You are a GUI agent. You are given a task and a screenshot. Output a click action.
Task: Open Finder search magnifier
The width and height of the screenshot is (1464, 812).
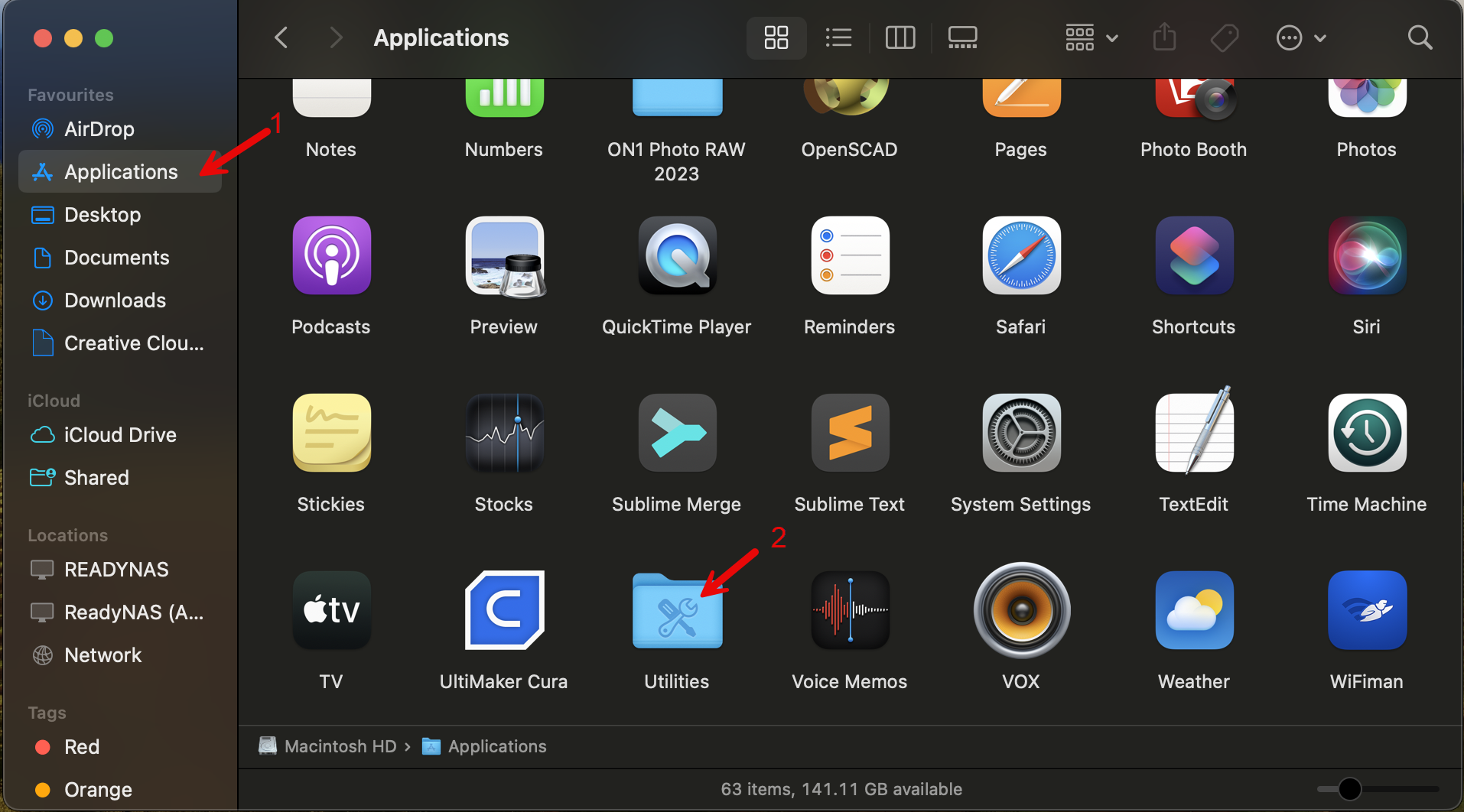coord(1420,37)
